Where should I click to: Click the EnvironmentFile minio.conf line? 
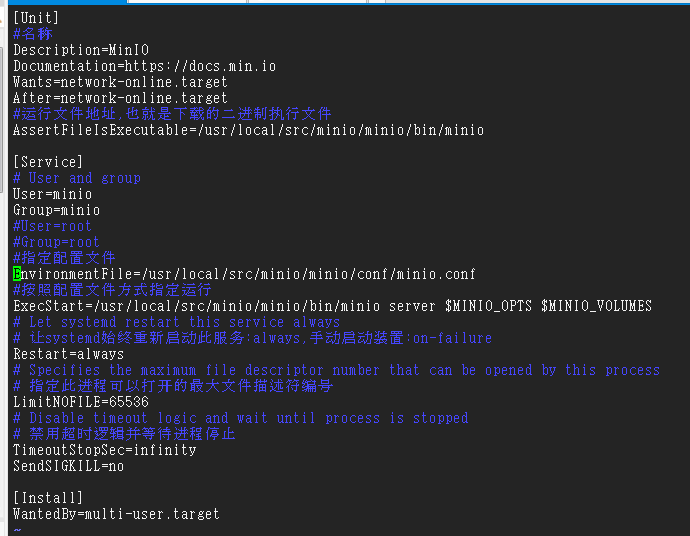(244, 274)
